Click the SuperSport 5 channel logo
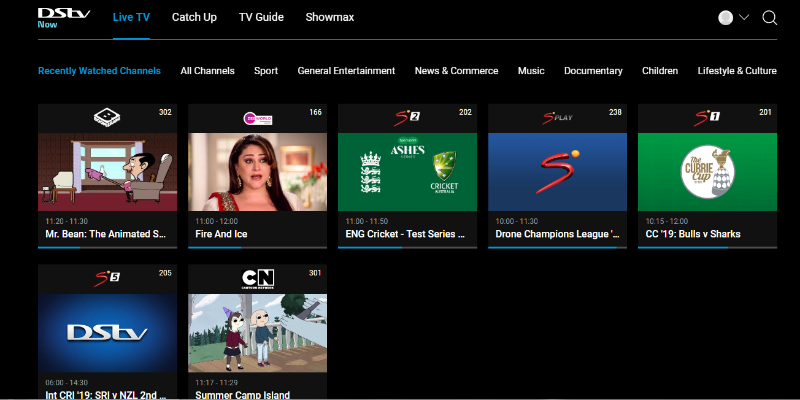 point(107,278)
